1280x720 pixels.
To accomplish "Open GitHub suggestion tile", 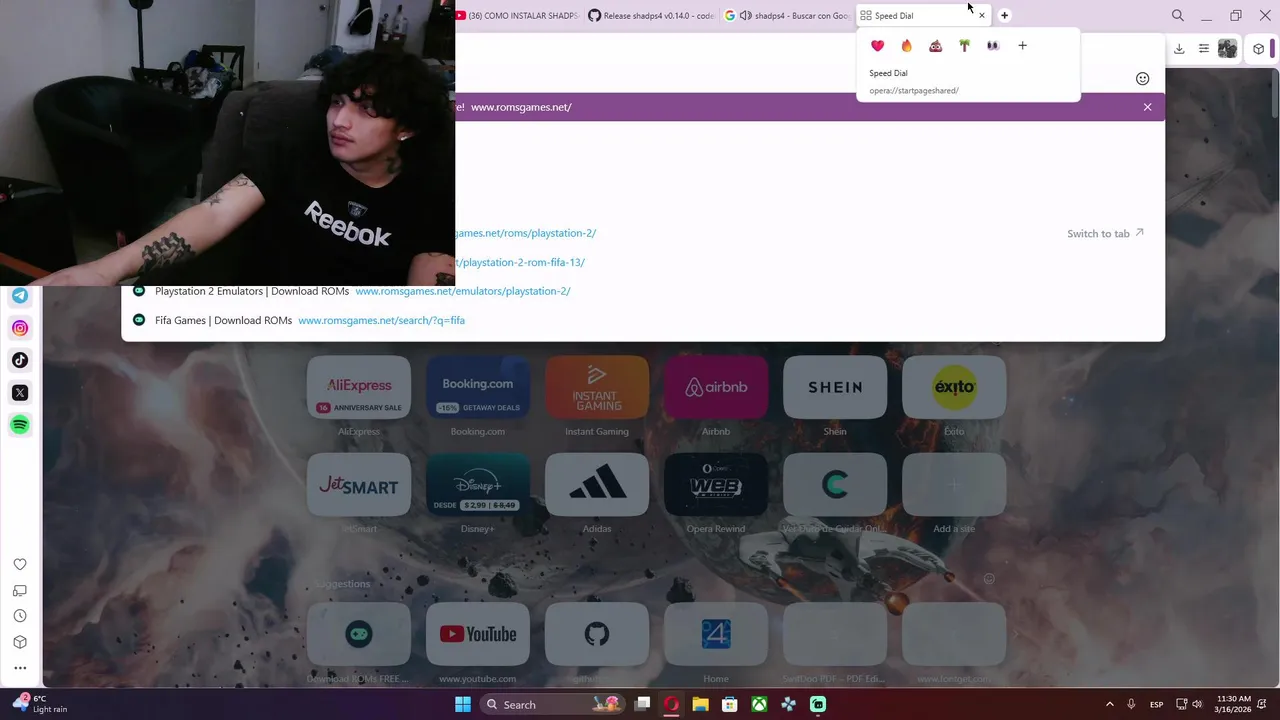I will coord(597,634).
